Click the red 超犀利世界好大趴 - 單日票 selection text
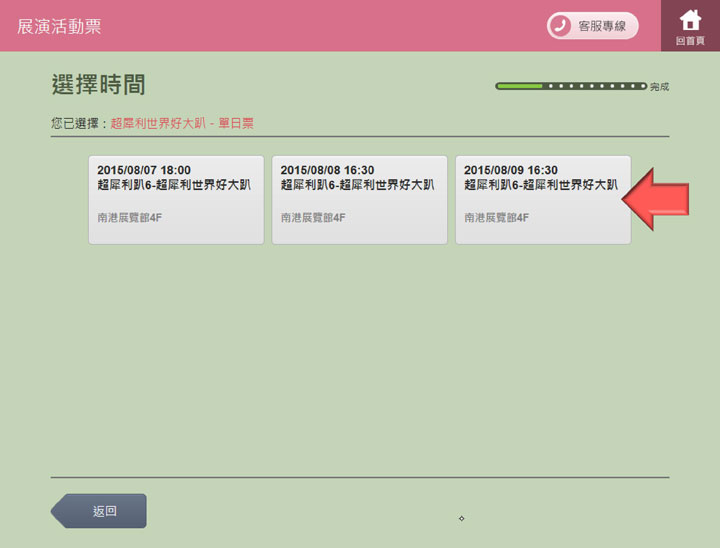720x548 pixels. click(x=182, y=124)
